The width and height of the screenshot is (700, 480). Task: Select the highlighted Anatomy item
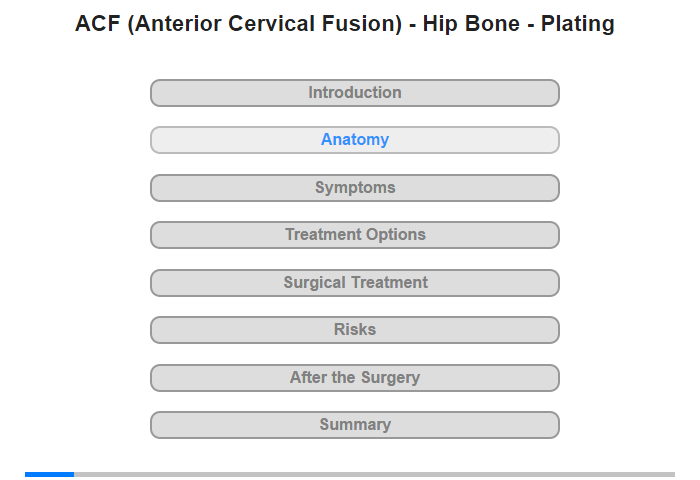click(354, 140)
